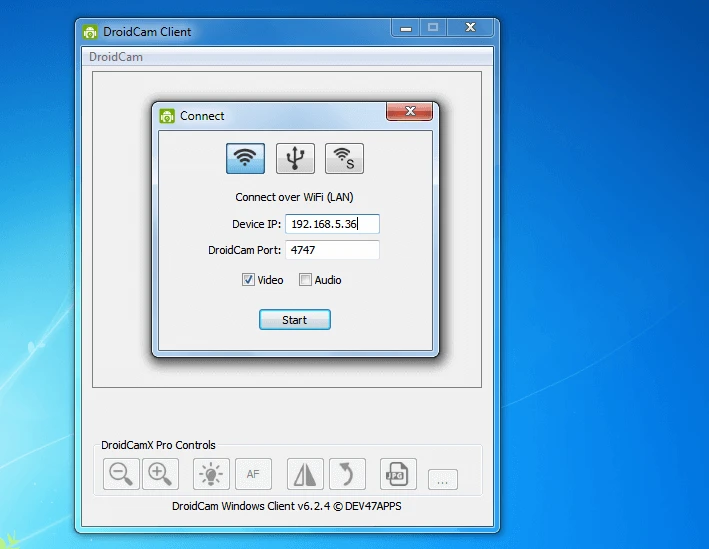This screenshot has width=709, height=549.
Task: Trigger autofocus with the AF button
Action: tap(253, 474)
